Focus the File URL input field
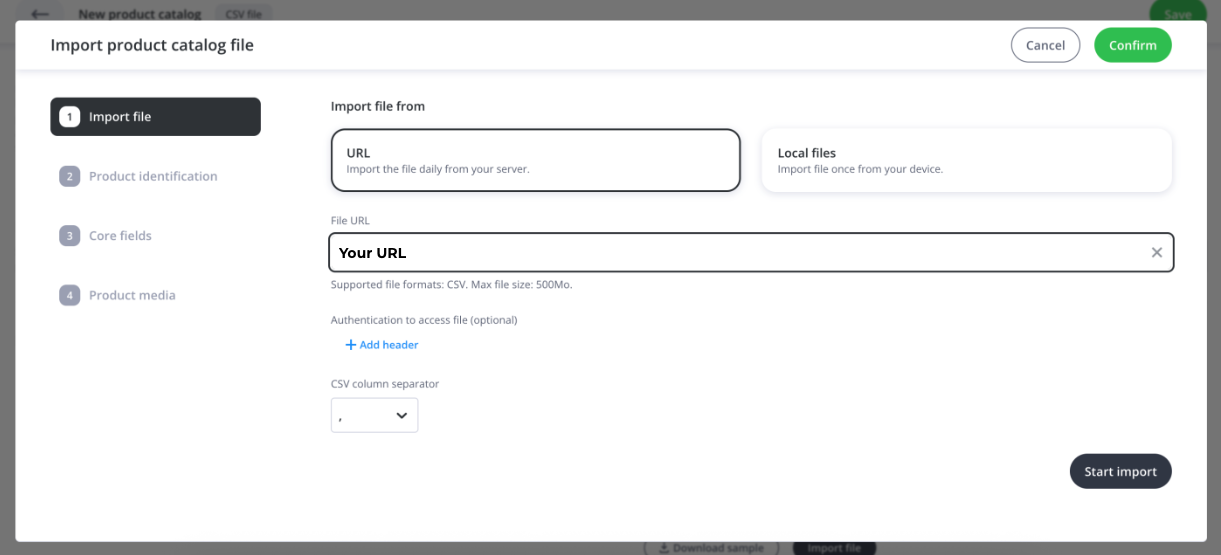The height and width of the screenshot is (555, 1221). click(751, 252)
